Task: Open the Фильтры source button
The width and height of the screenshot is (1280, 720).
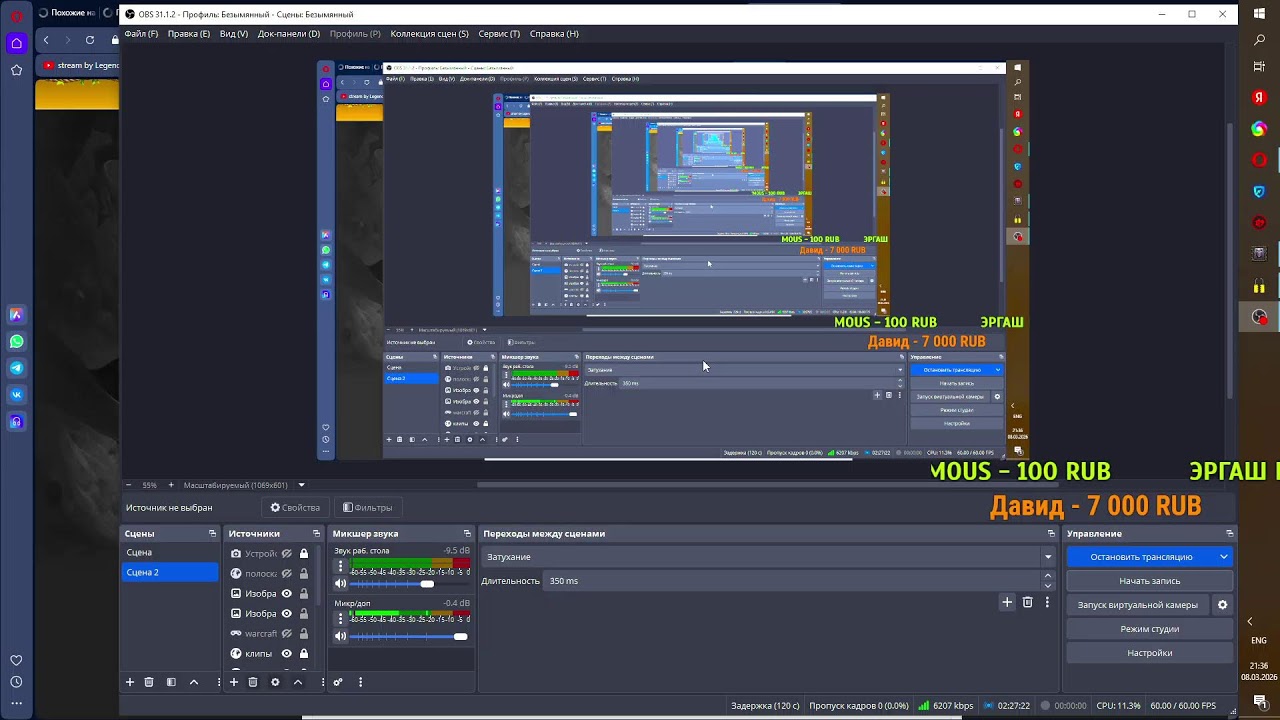Action: 367,508
